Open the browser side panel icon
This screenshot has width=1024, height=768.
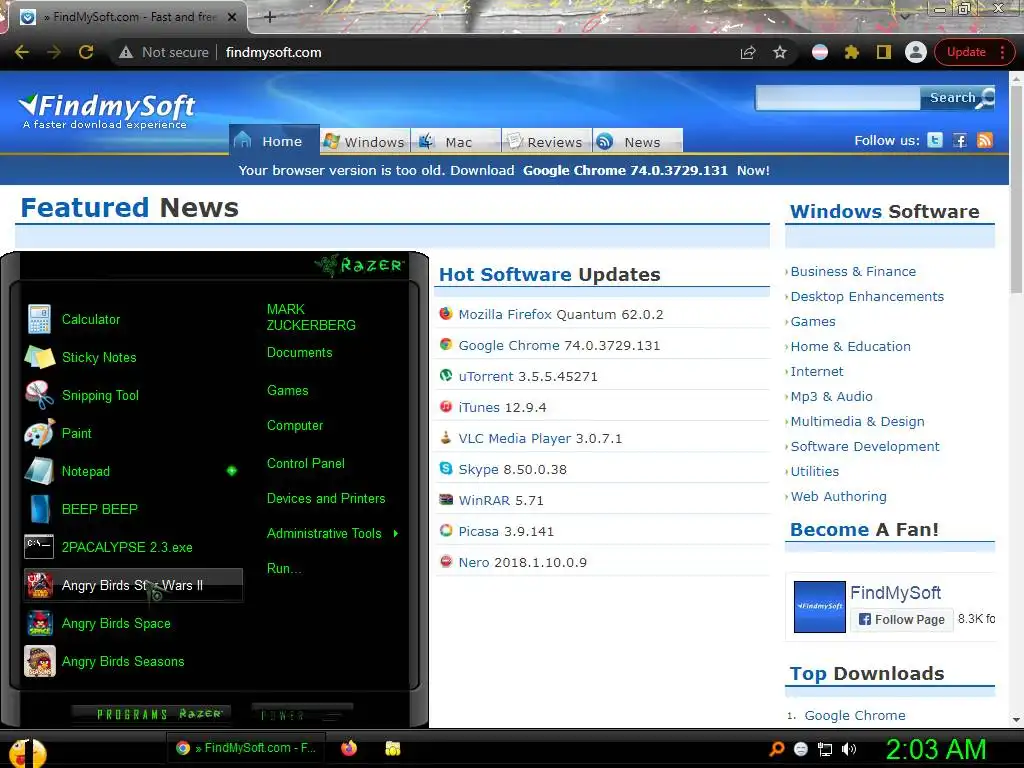coord(884,52)
